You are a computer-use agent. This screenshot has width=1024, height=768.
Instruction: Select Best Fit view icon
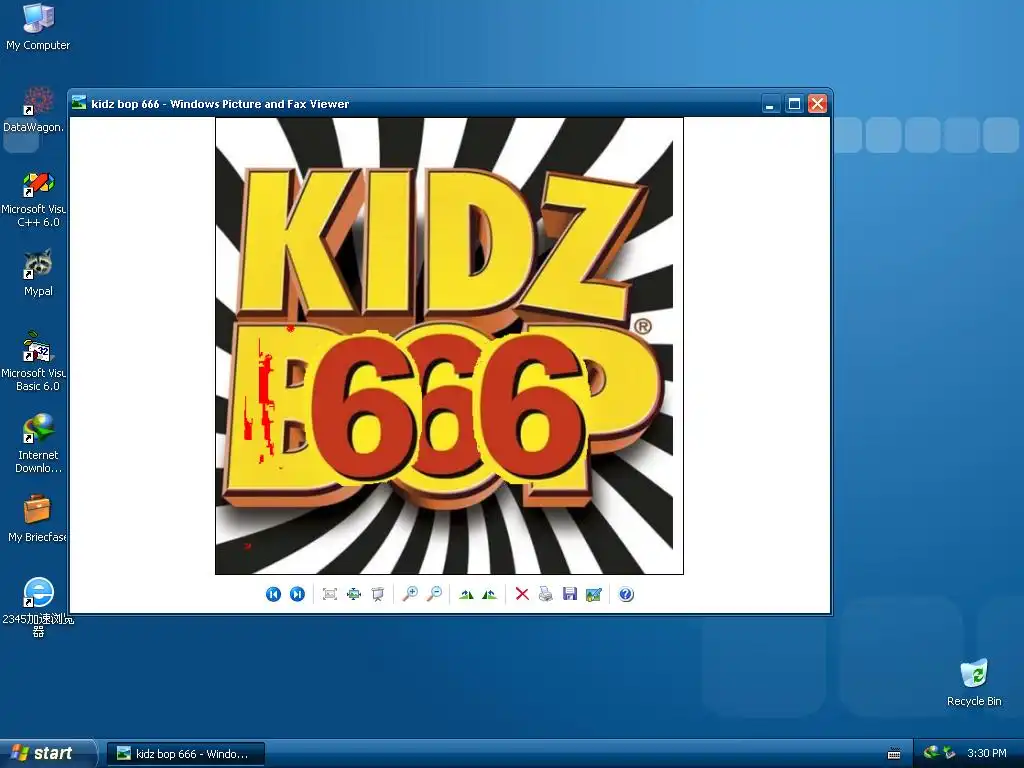pyautogui.click(x=330, y=594)
